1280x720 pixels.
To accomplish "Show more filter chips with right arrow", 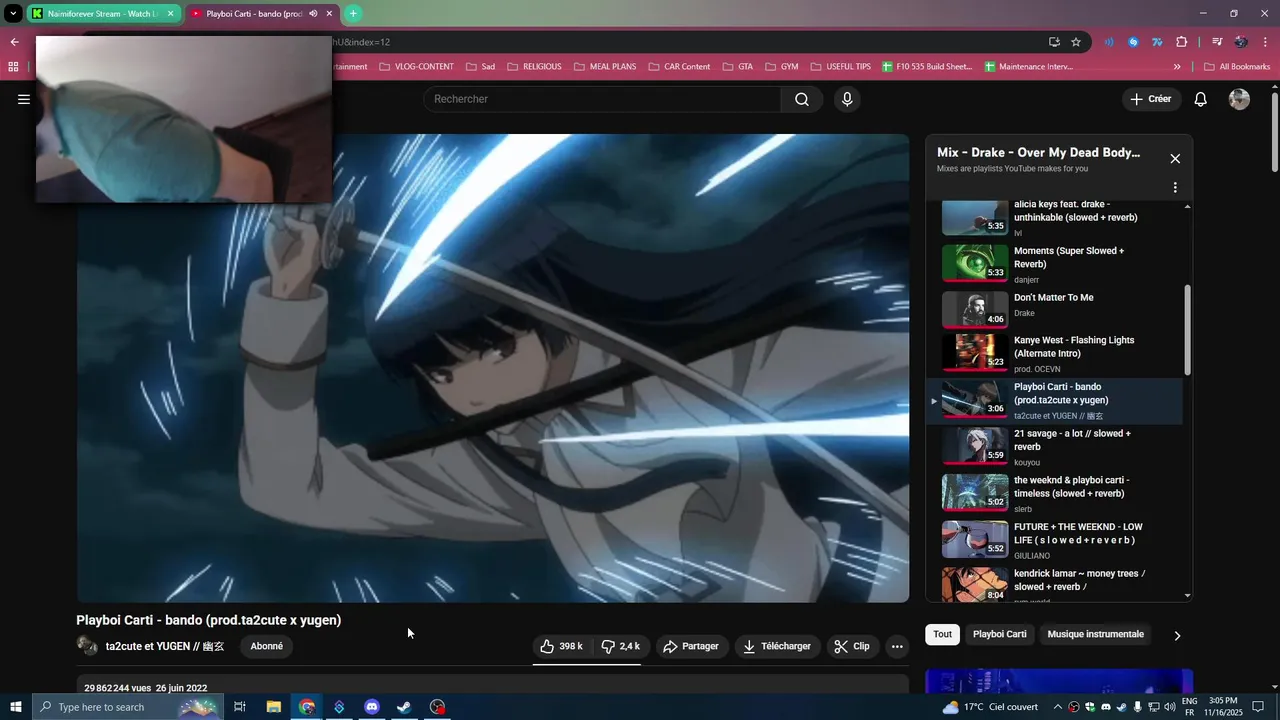I will click(1177, 635).
